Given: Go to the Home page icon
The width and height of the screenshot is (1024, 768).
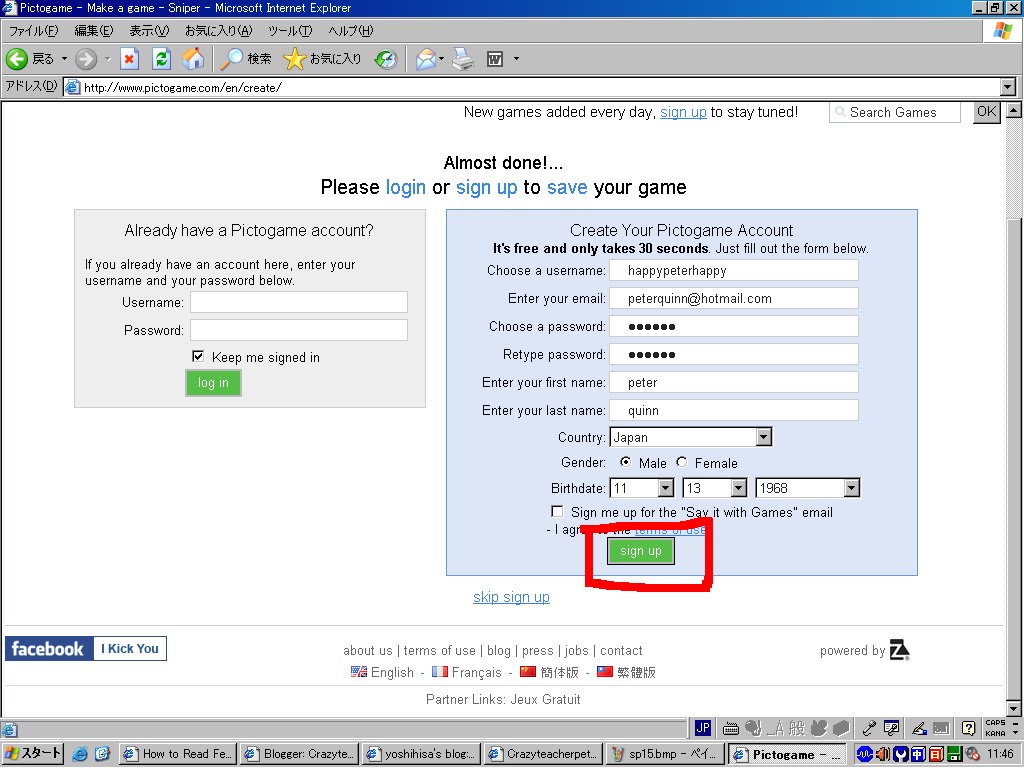Looking at the screenshot, I should (193, 59).
